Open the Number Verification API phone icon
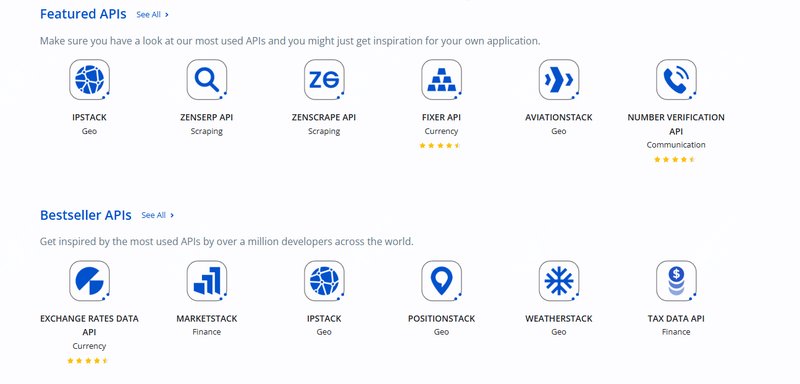This screenshot has width=800, height=384. click(x=676, y=80)
